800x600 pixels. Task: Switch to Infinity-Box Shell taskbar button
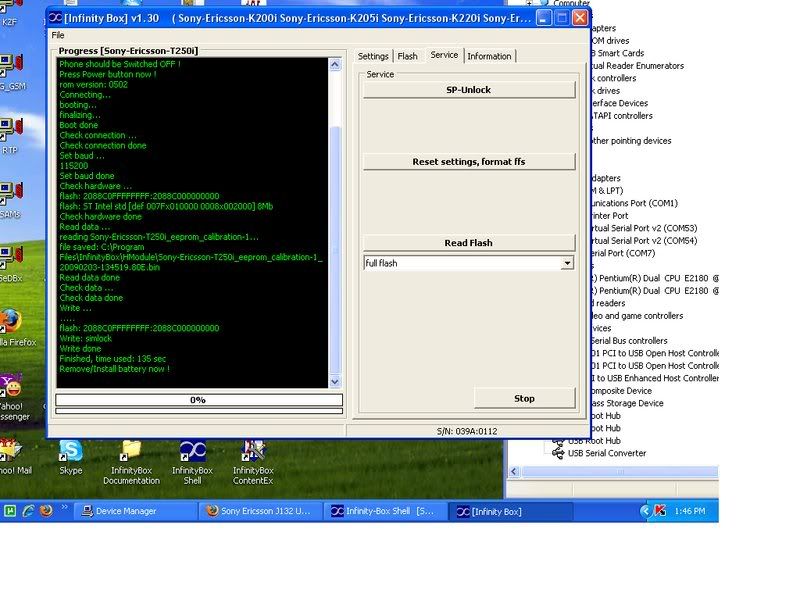point(387,511)
